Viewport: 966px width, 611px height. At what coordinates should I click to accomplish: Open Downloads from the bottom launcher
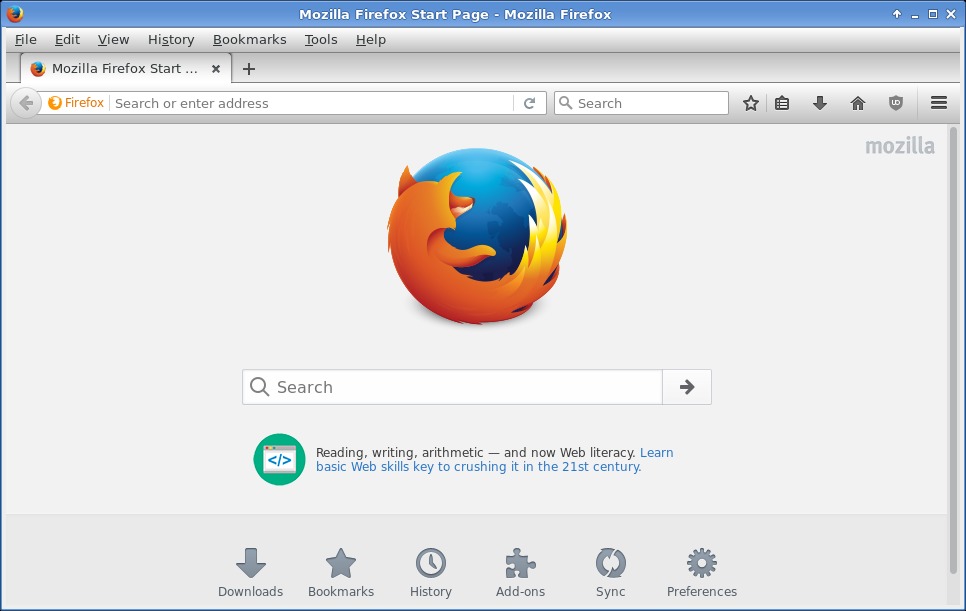pyautogui.click(x=250, y=573)
